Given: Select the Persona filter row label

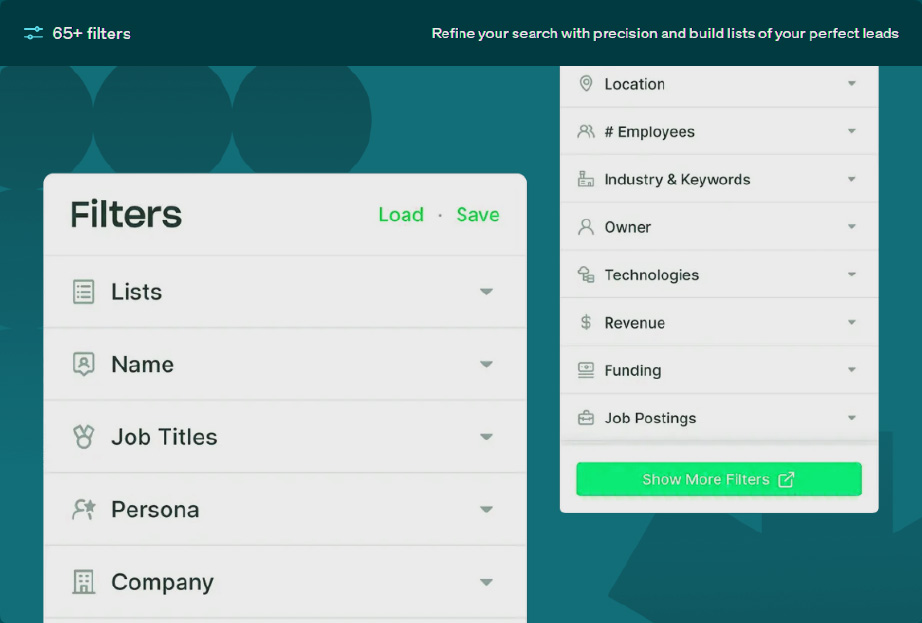Looking at the screenshot, I should coord(155,509).
